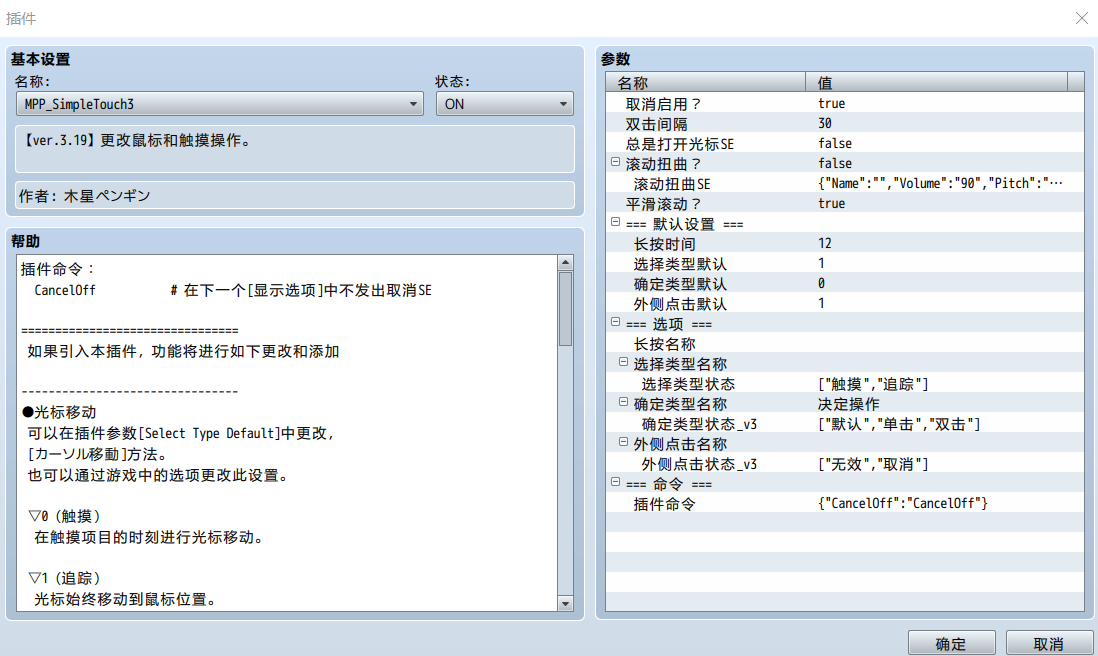Confirm with the 确定 button

951,643
